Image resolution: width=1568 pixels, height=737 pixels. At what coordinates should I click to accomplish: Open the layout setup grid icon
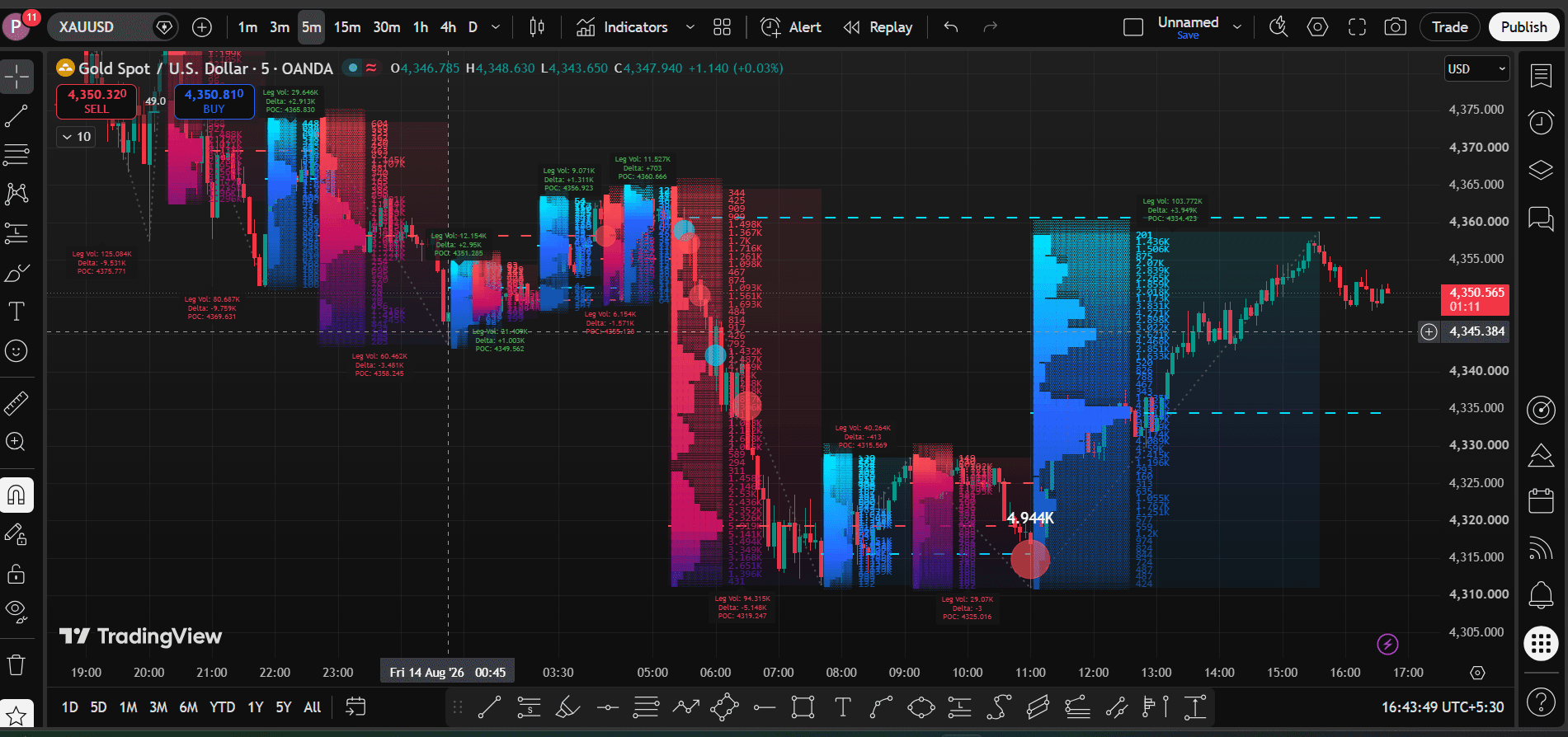point(722,27)
